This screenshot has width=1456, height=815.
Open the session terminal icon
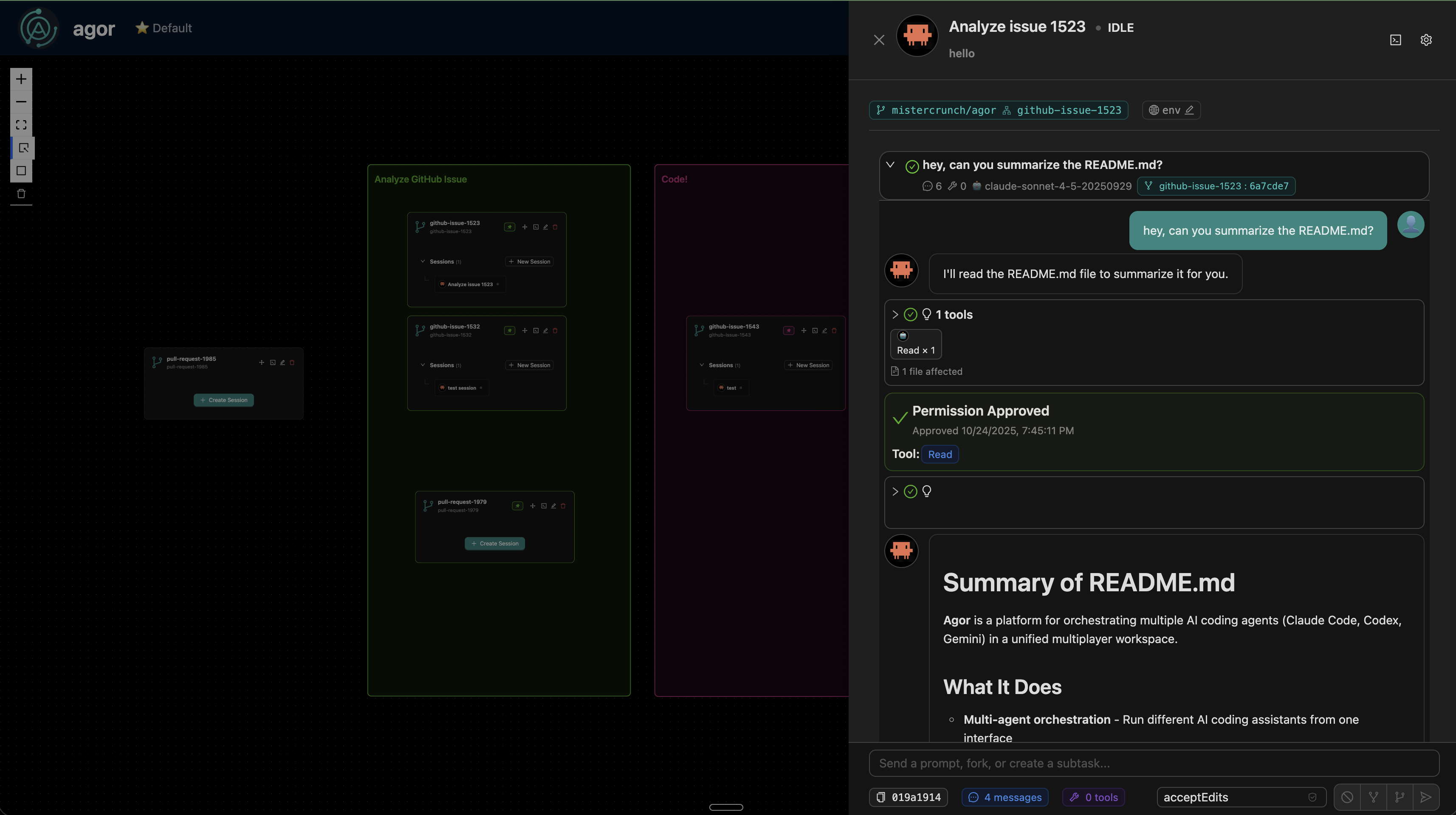click(x=1395, y=40)
